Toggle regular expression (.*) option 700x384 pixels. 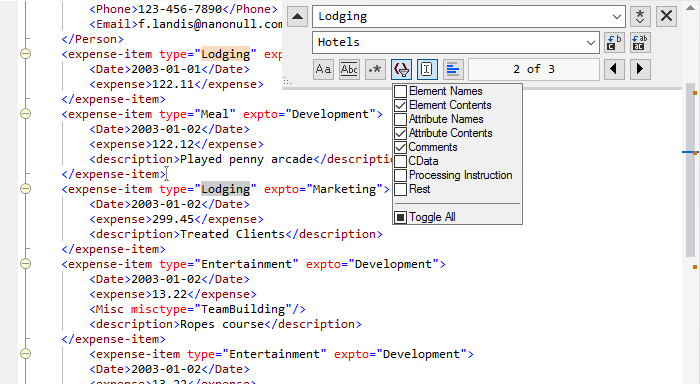[375, 69]
